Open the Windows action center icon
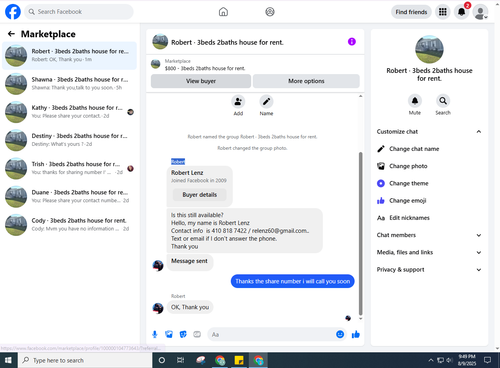 (x=487, y=360)
